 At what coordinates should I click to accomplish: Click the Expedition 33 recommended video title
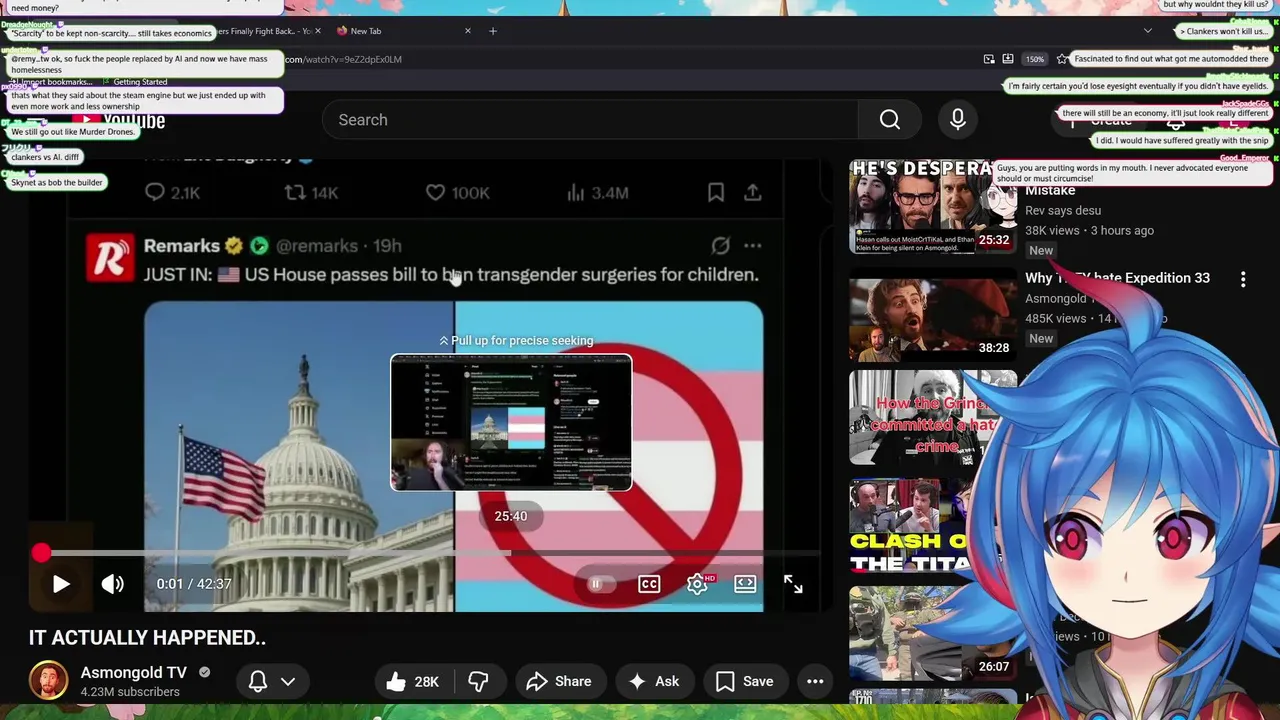coord(1117,278)
